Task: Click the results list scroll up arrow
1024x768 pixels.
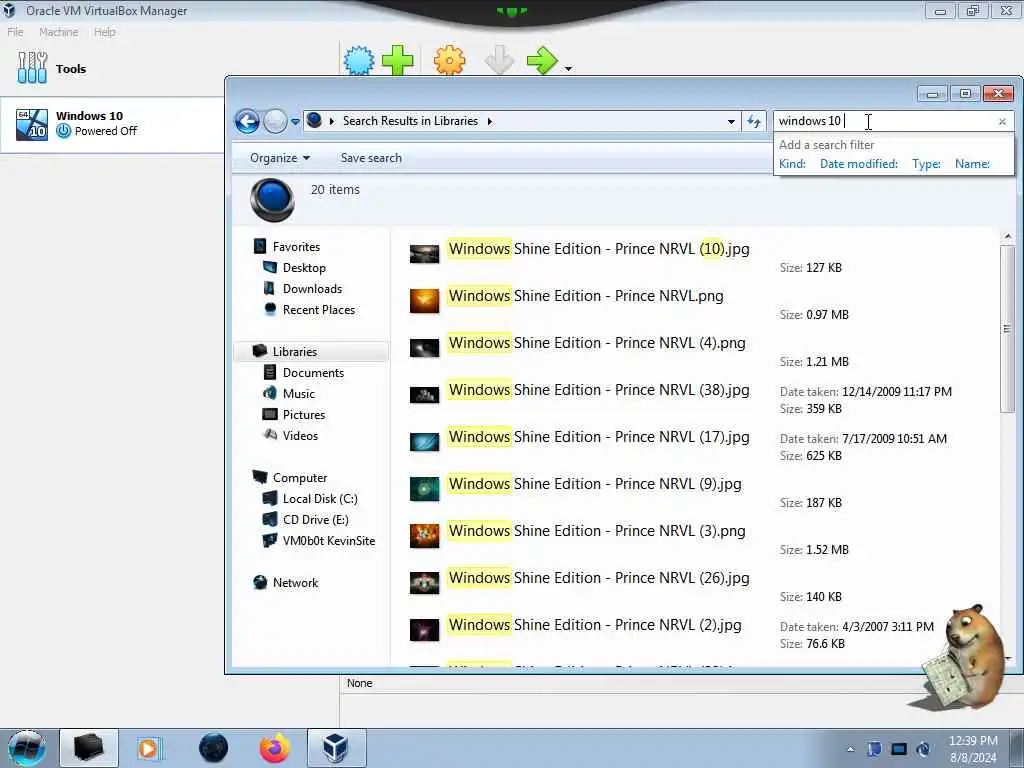Action: pos(1007,236)
